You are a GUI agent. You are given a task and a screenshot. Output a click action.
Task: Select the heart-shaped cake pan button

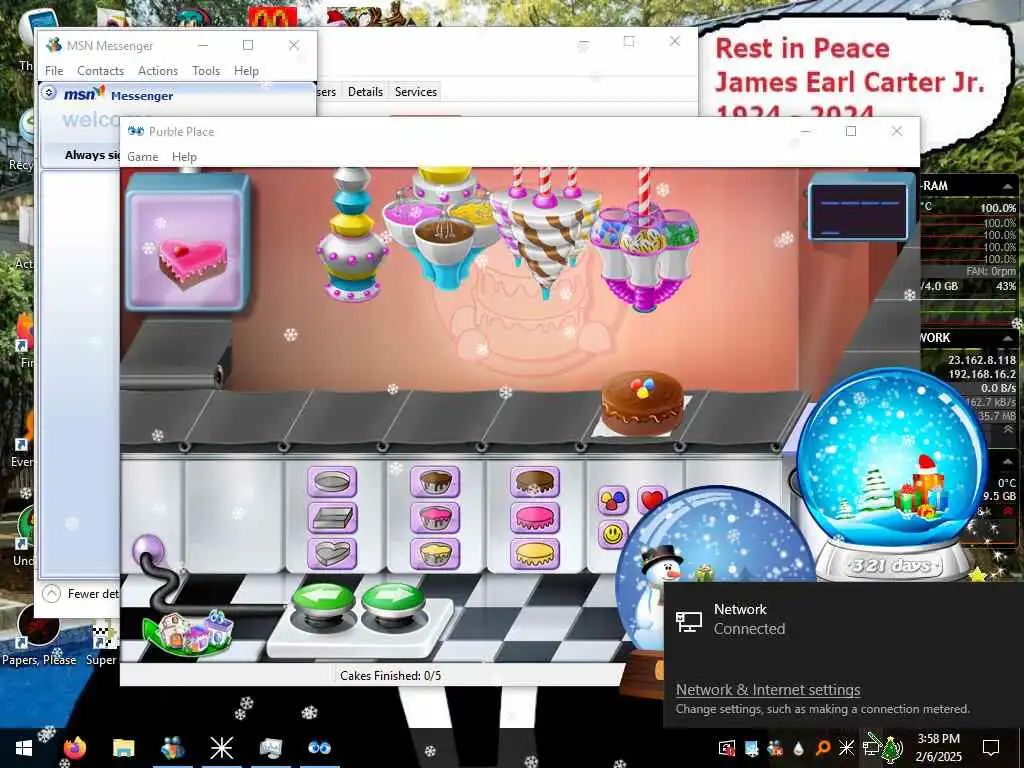(332, 554)
